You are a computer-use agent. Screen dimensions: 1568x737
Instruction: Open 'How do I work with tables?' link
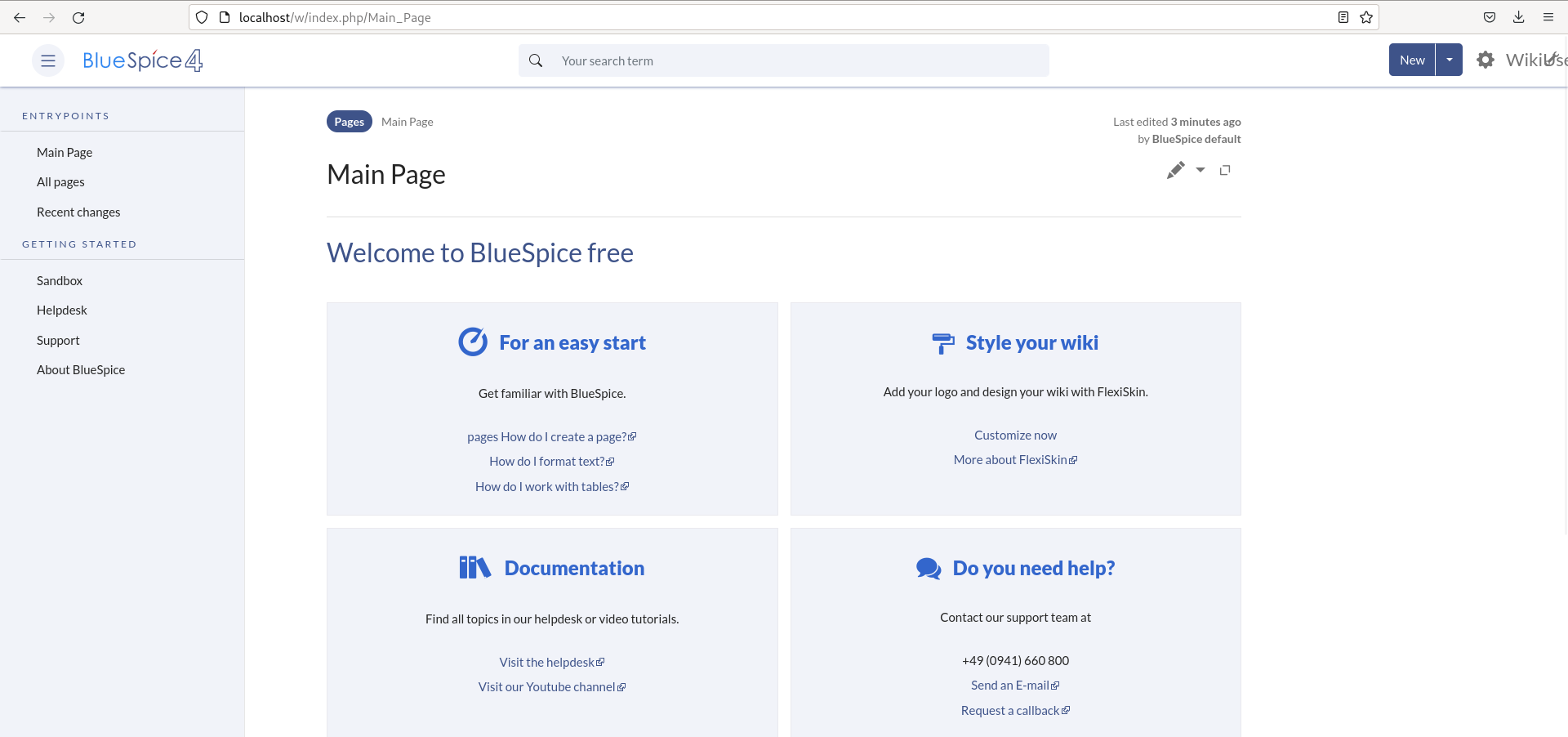coord(552,487)
